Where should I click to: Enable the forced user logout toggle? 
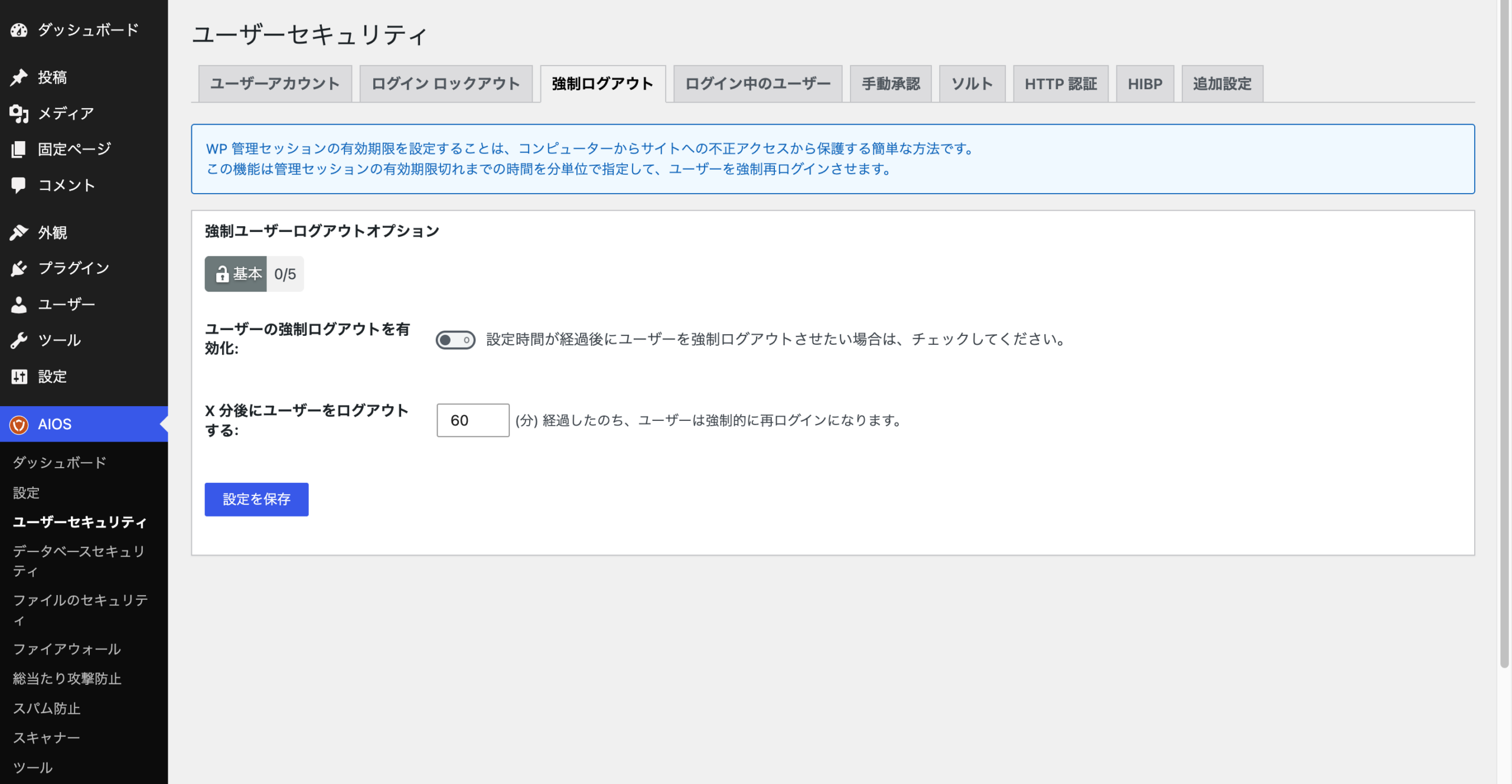[455, 339]
